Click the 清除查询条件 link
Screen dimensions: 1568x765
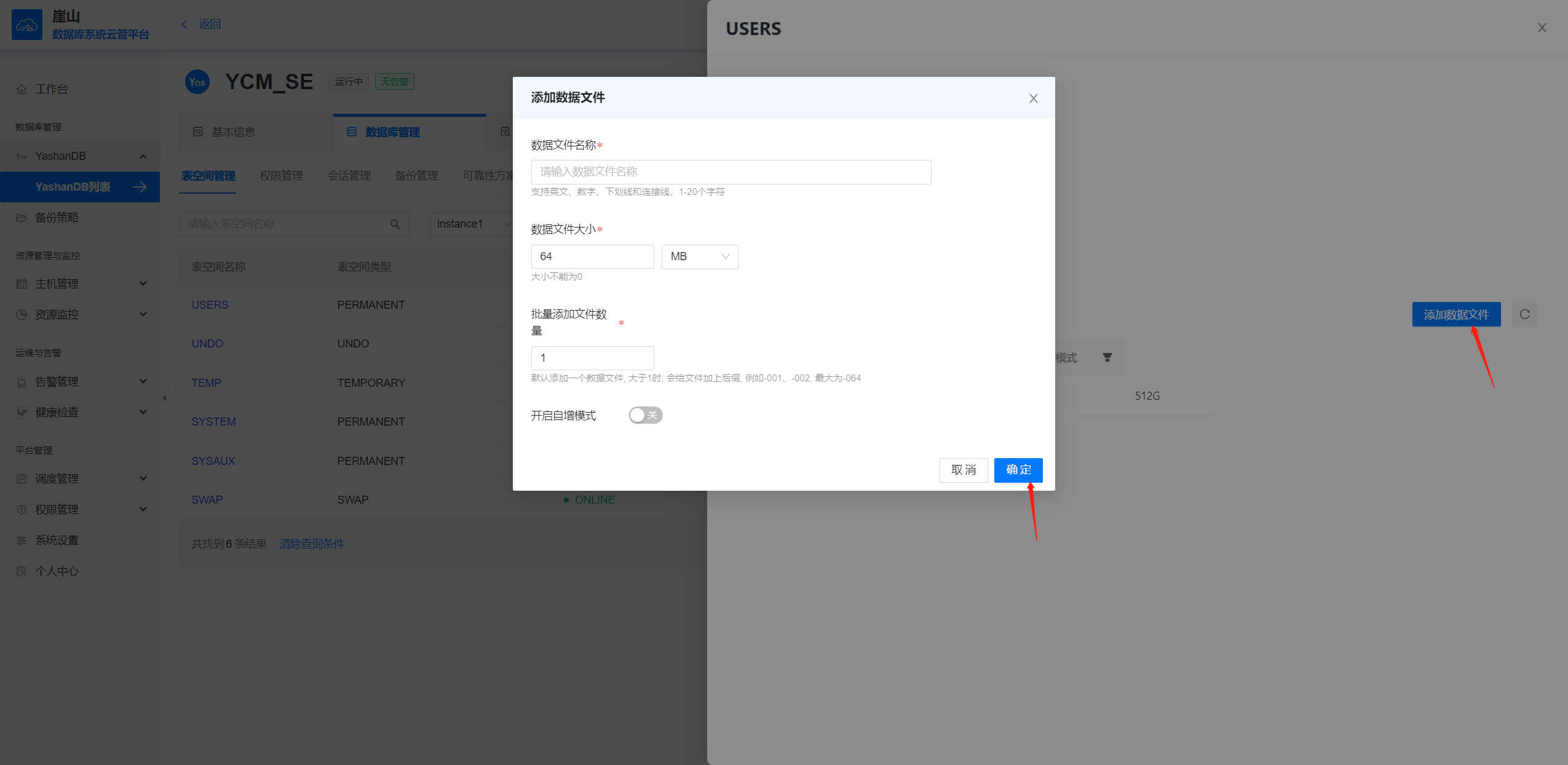[312, 544]
